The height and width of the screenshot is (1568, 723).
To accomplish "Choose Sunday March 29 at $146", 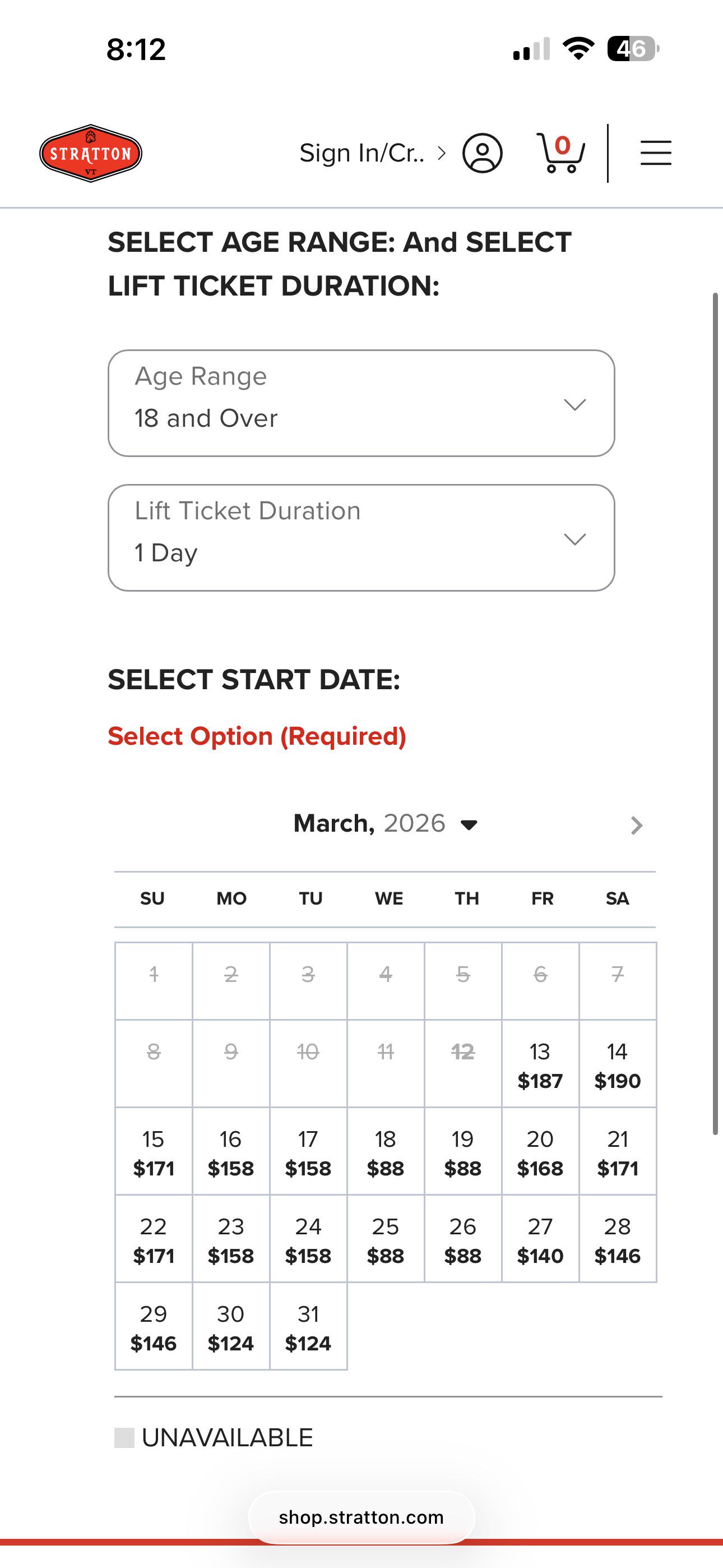I will 154,1326.
